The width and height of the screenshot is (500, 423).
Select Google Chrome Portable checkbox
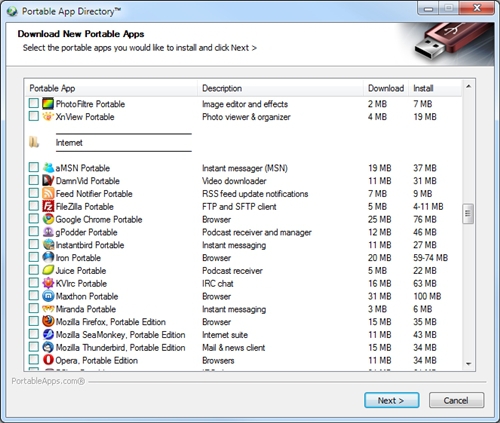(x=34, y=219)
